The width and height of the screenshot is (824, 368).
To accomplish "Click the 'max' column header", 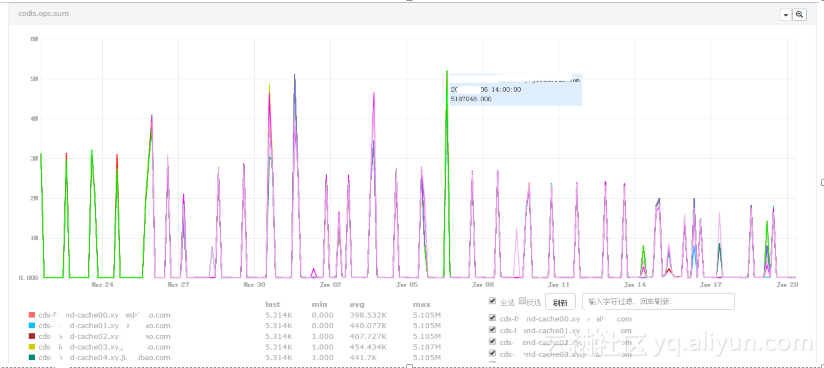I will 421,304.
